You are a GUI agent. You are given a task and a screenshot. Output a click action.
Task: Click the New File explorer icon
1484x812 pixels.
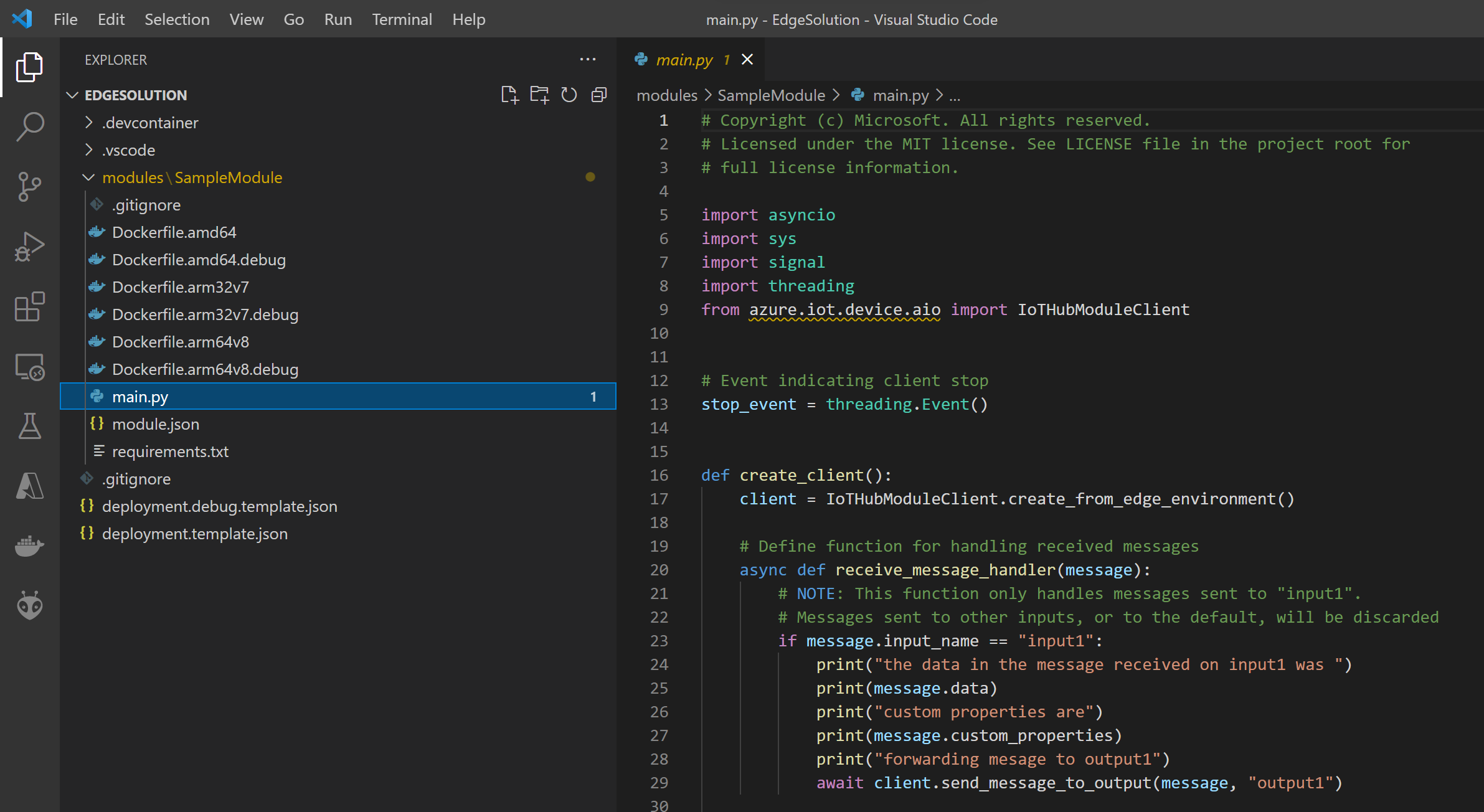click(509, 95)
